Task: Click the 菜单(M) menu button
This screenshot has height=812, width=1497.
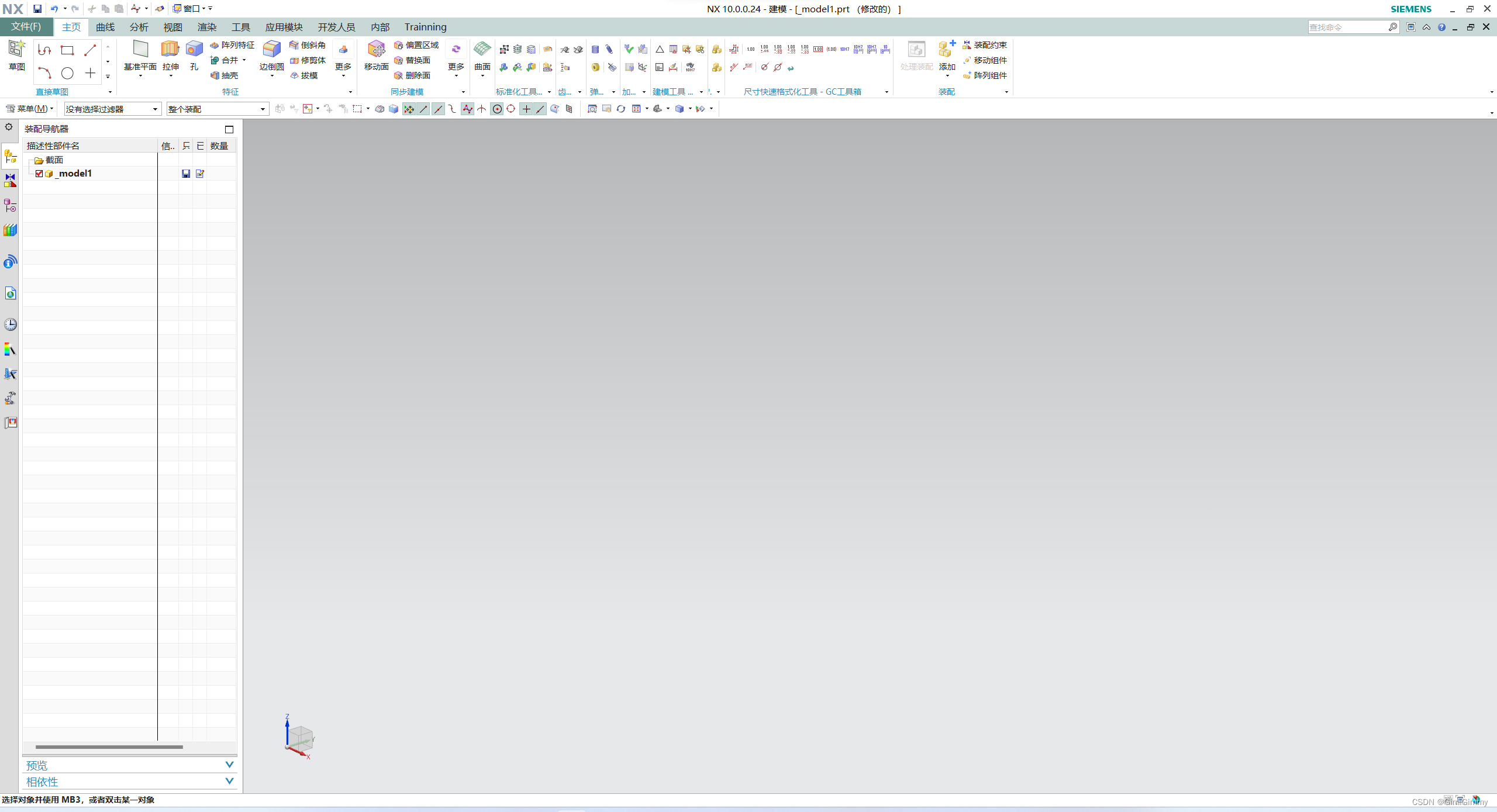Action: pos(29,109)
